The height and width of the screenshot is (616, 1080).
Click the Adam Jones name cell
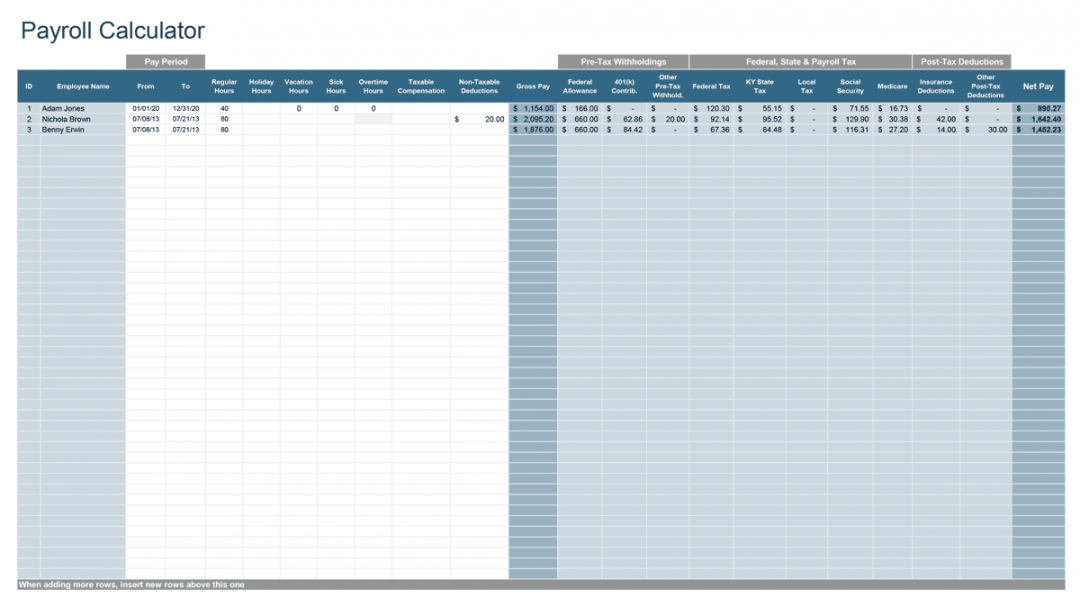[63, 108]
